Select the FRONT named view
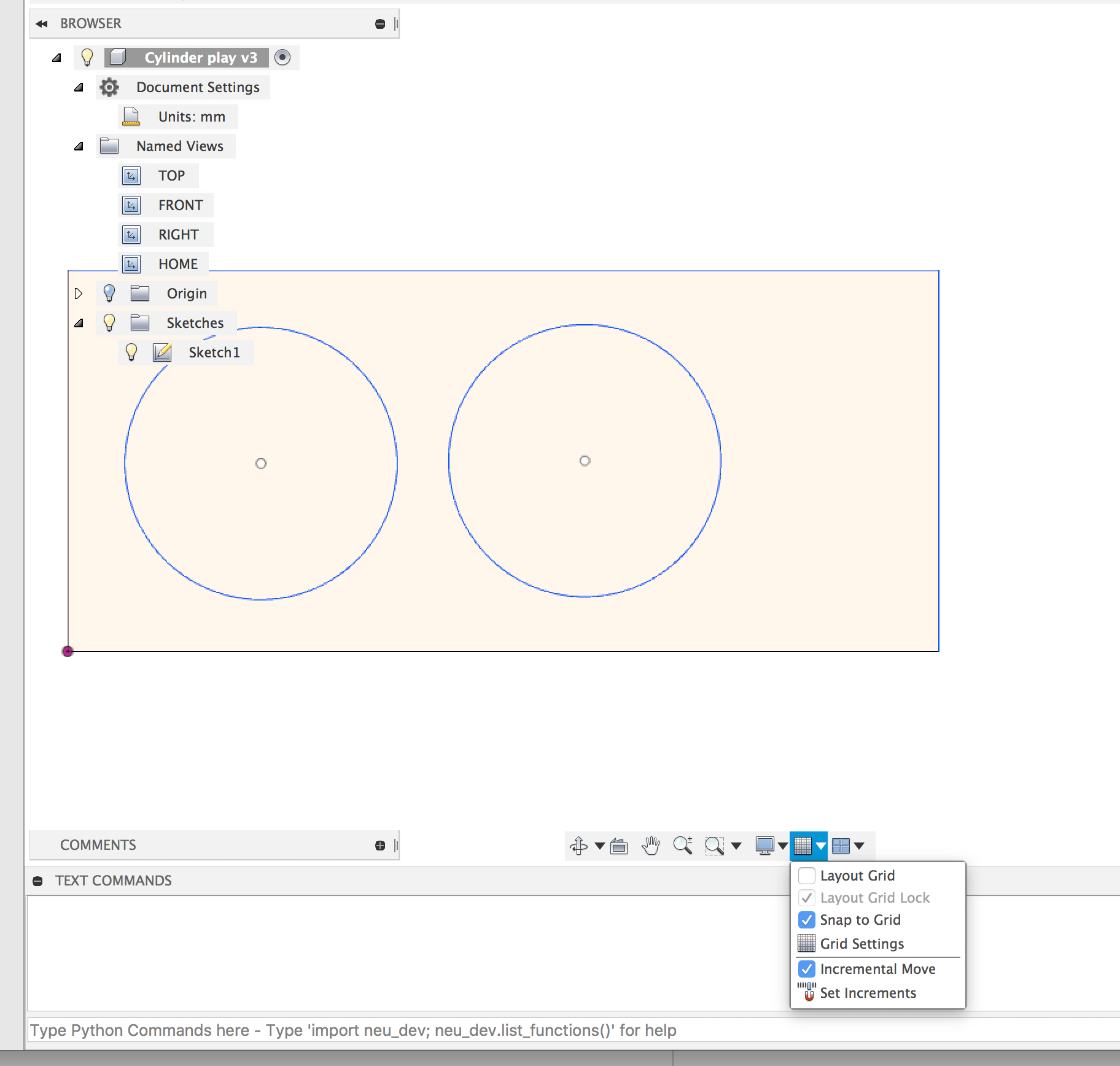 181,204
